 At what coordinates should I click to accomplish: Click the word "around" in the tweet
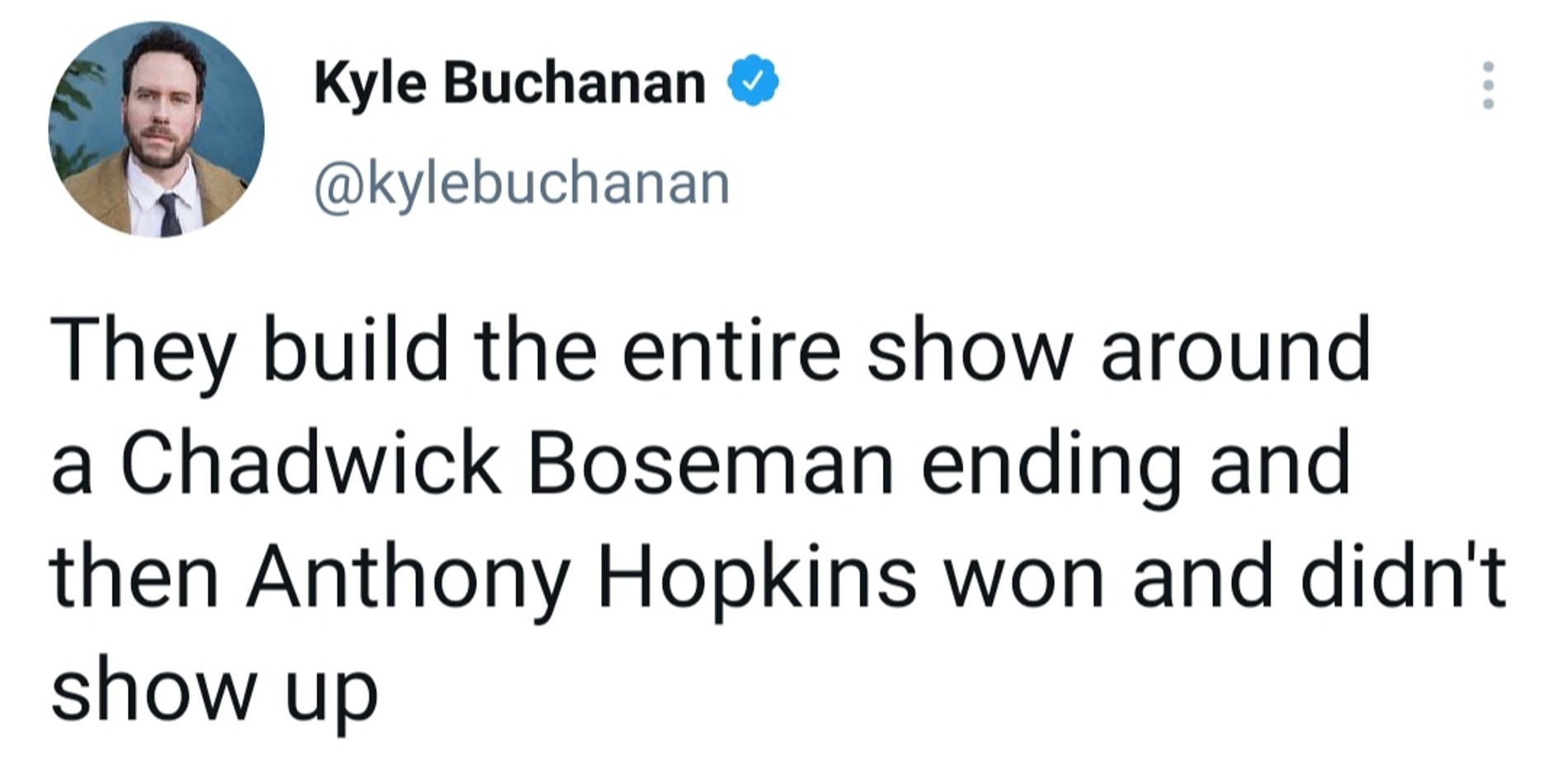(x=1235, y=351)
